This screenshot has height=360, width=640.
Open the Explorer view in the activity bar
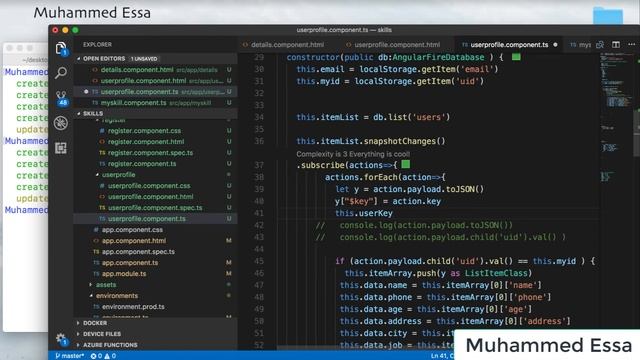(61, 49)
